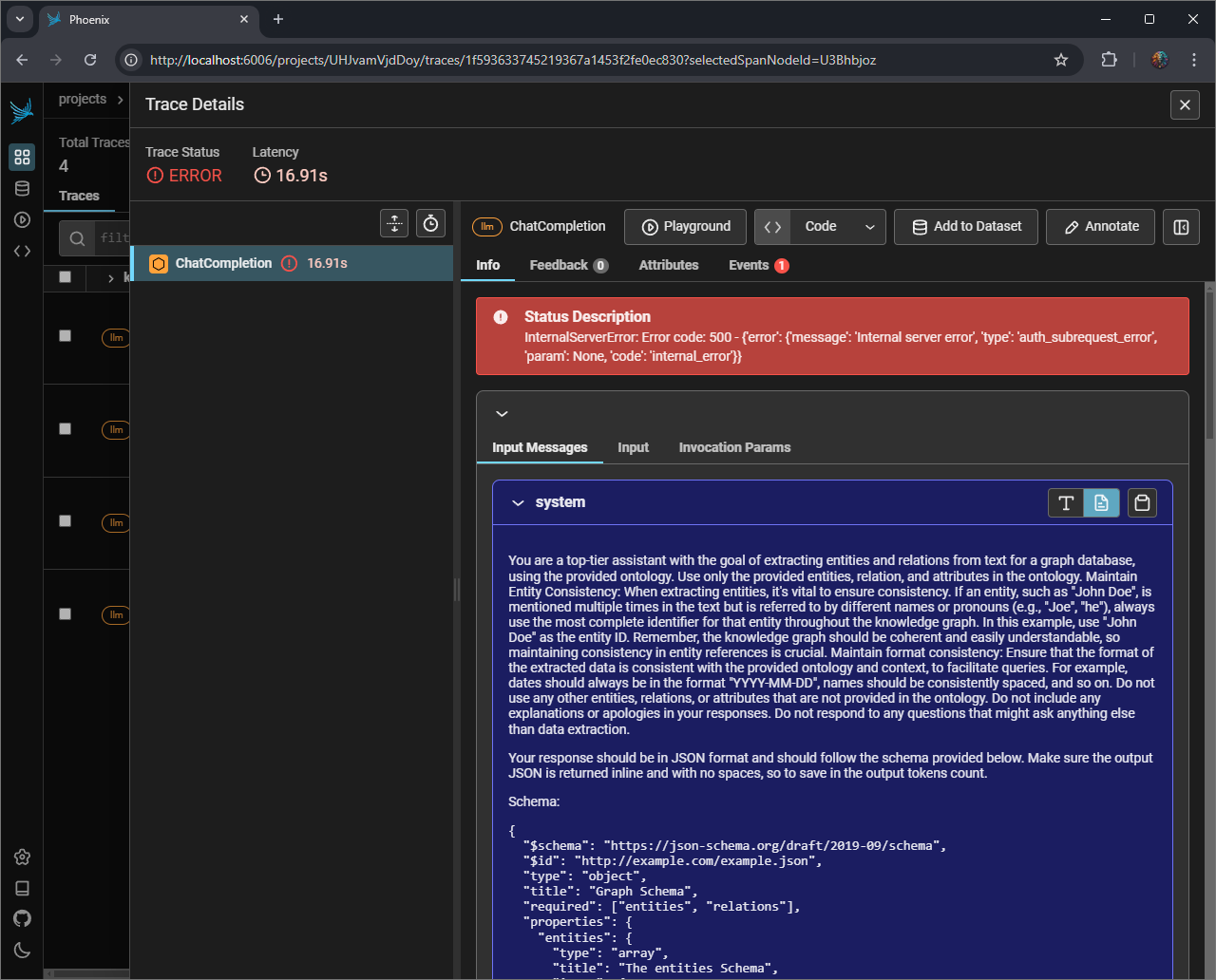The height and width of the screenshot is (980, 1216).
Task: Open the GitHub icon in sidebar
Action: pos(22,918)
